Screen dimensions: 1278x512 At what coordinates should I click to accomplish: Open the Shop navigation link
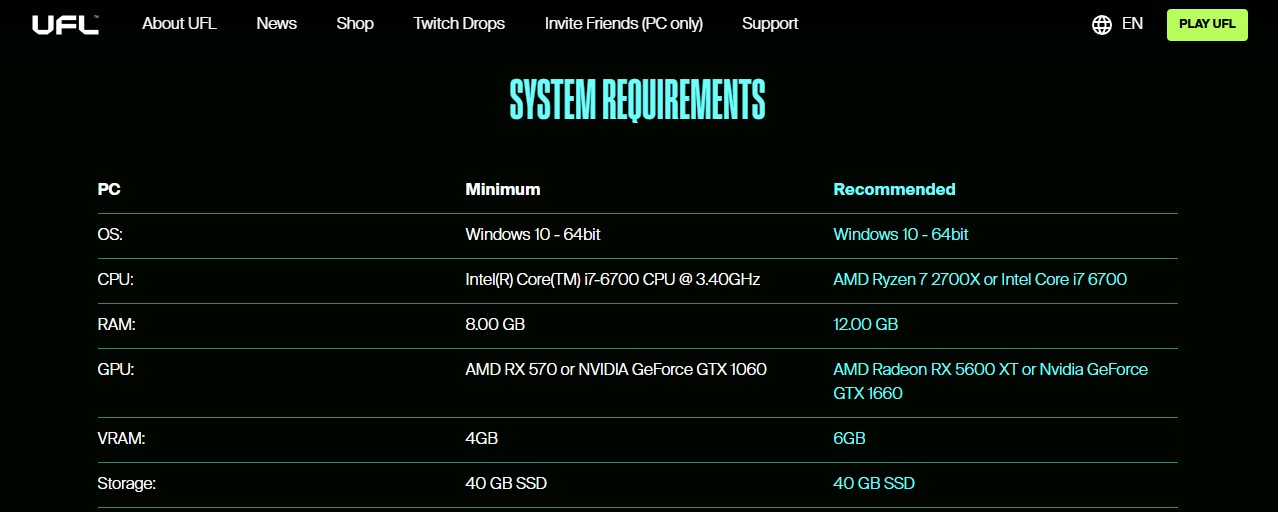click(x=355, y=24)
